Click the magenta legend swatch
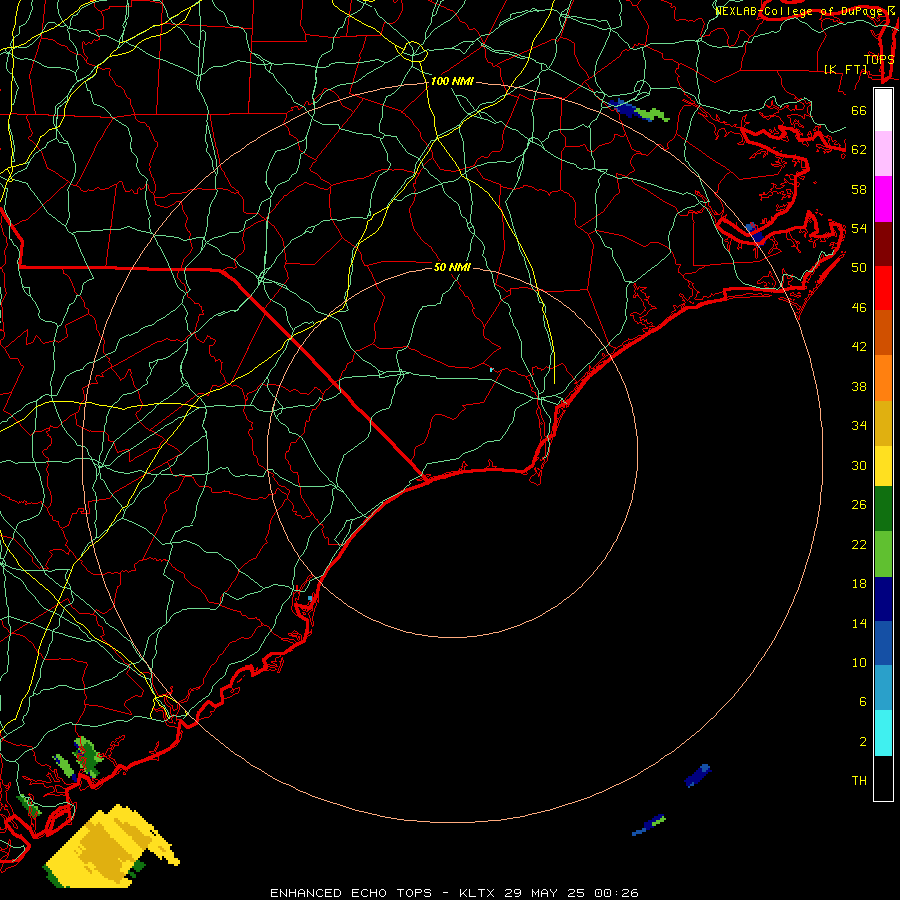Screen dimensions: 900x900 [883, 199]
